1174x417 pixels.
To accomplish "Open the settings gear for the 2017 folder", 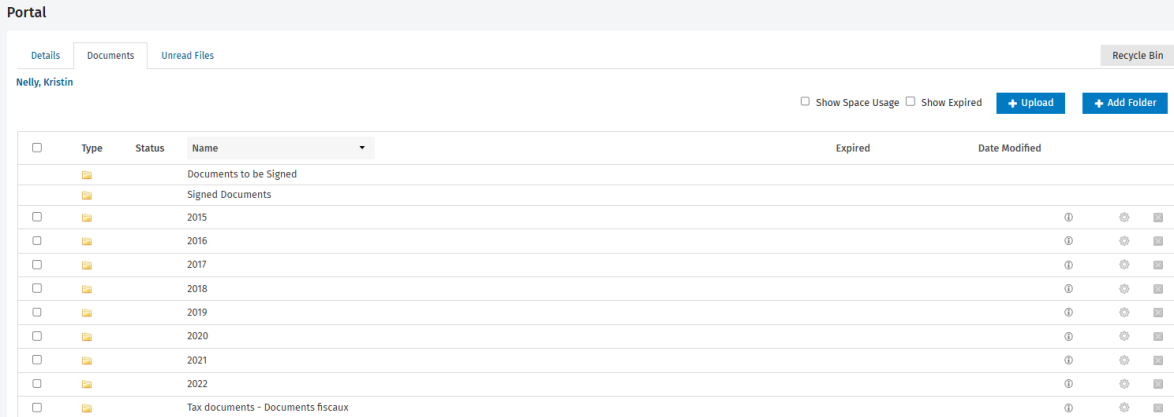I will 1124,265.
